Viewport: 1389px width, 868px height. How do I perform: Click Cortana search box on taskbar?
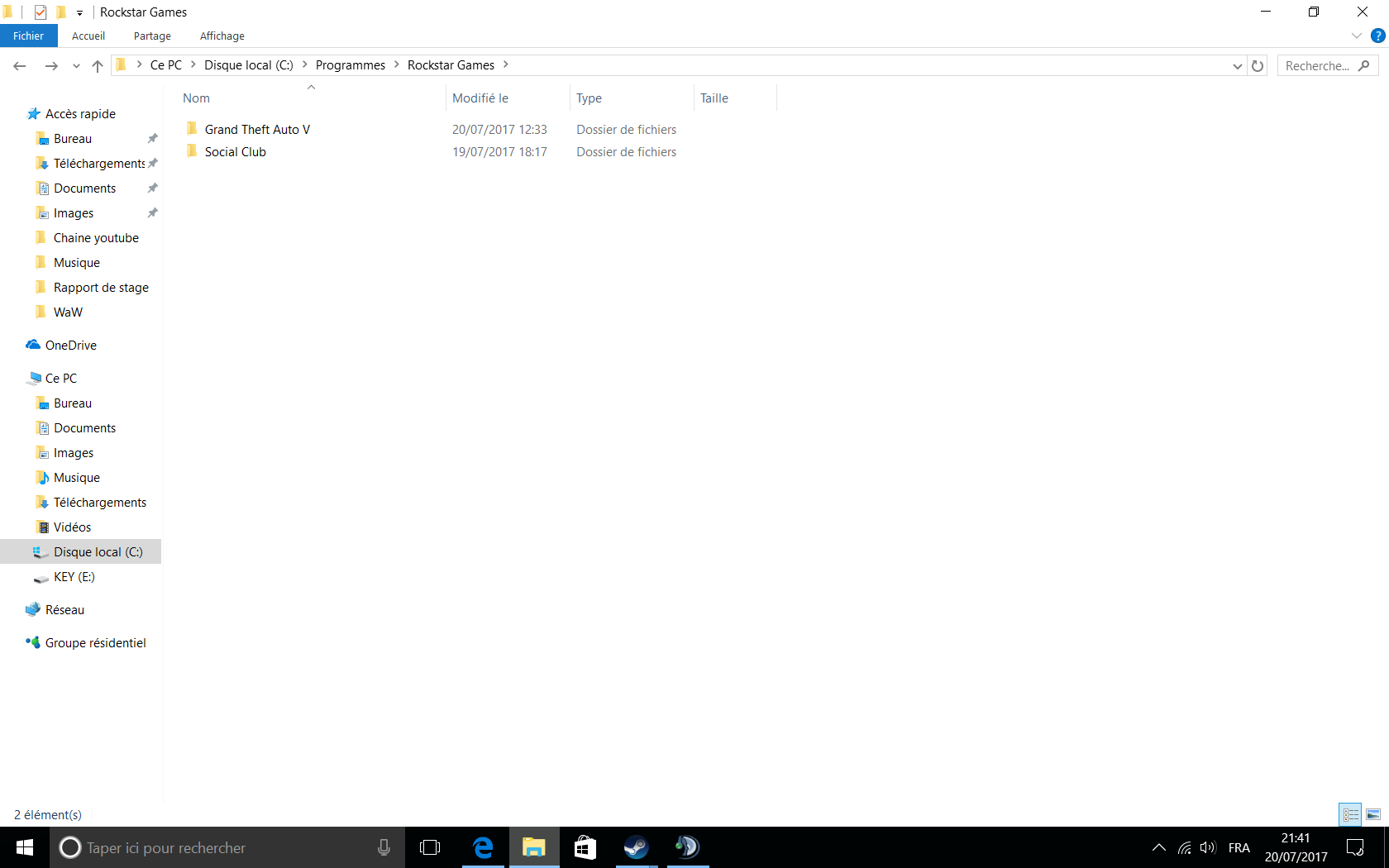point(227,847)
